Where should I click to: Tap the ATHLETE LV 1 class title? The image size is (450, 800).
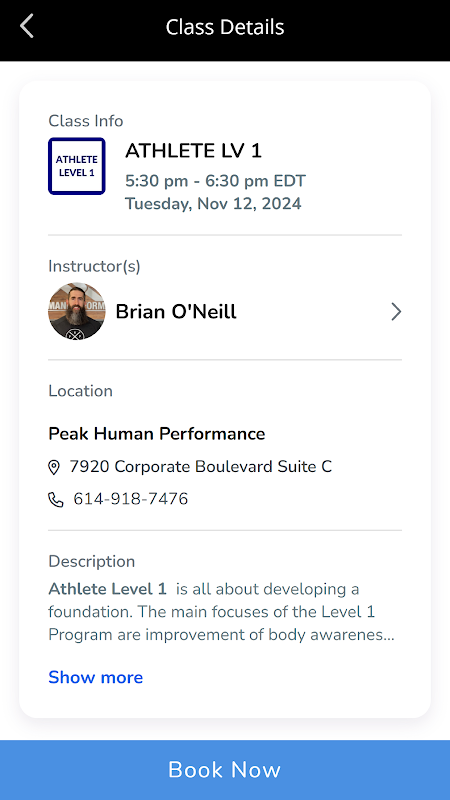[193, 151]
